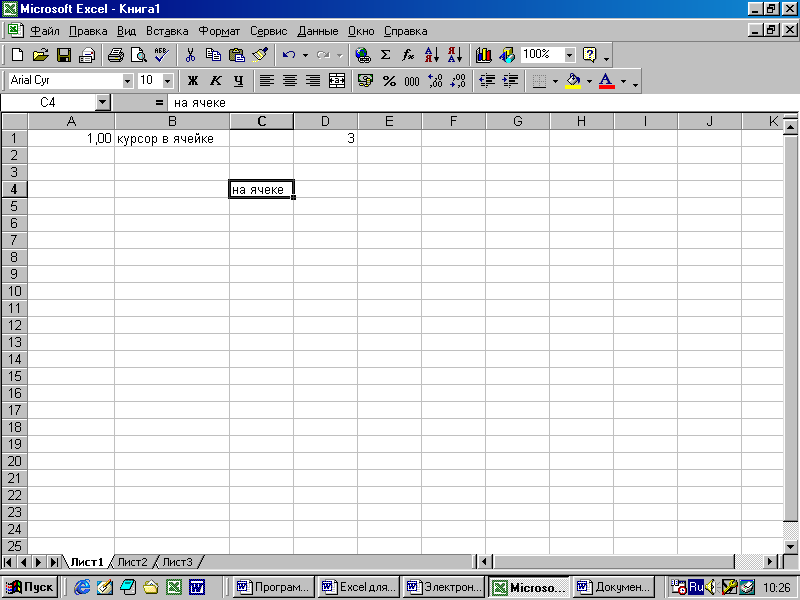Viewport: 800px width, 600px height.
Task: Open the borders style dropdown arrow
Action: tap(556, 81)
